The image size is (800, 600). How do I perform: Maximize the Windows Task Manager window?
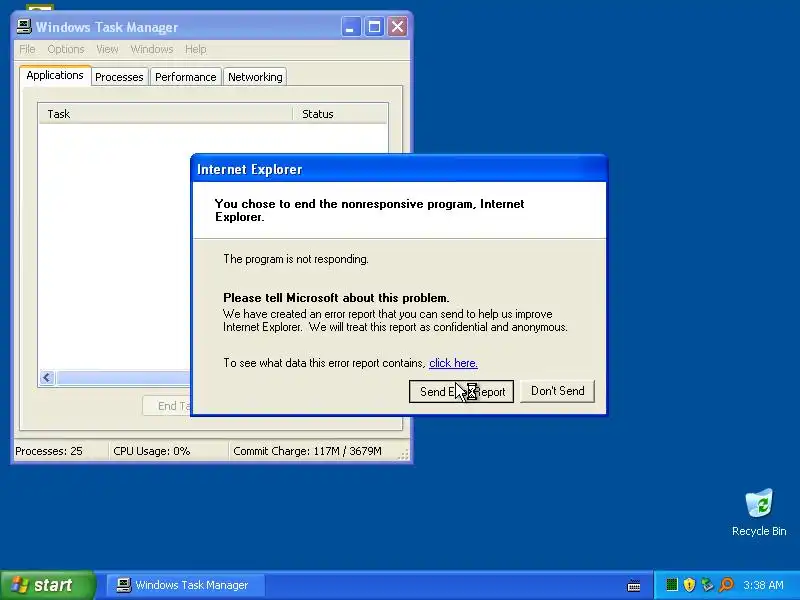point(374,27)
